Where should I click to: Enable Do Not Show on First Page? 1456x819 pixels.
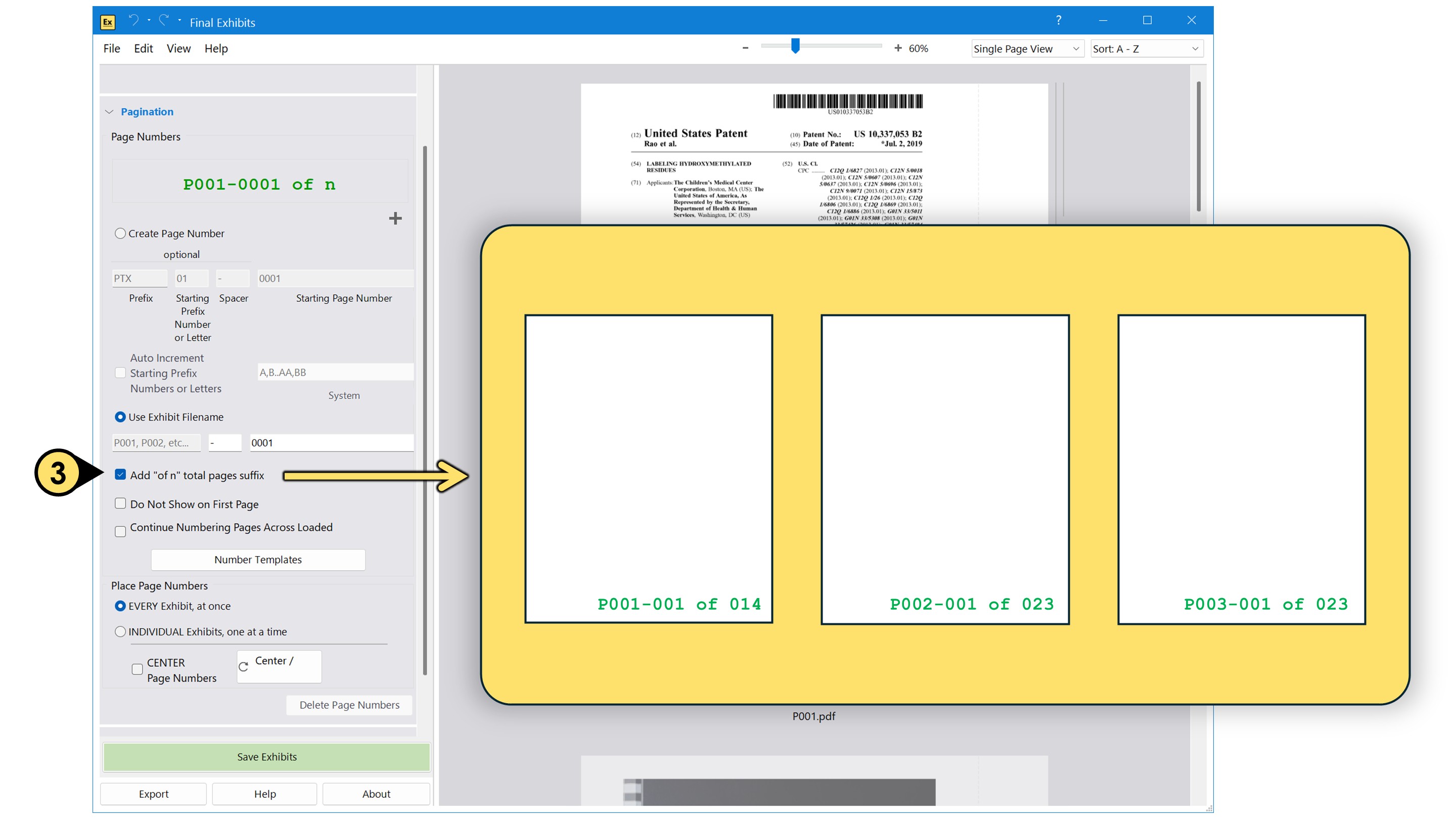[x=120, y=503]
